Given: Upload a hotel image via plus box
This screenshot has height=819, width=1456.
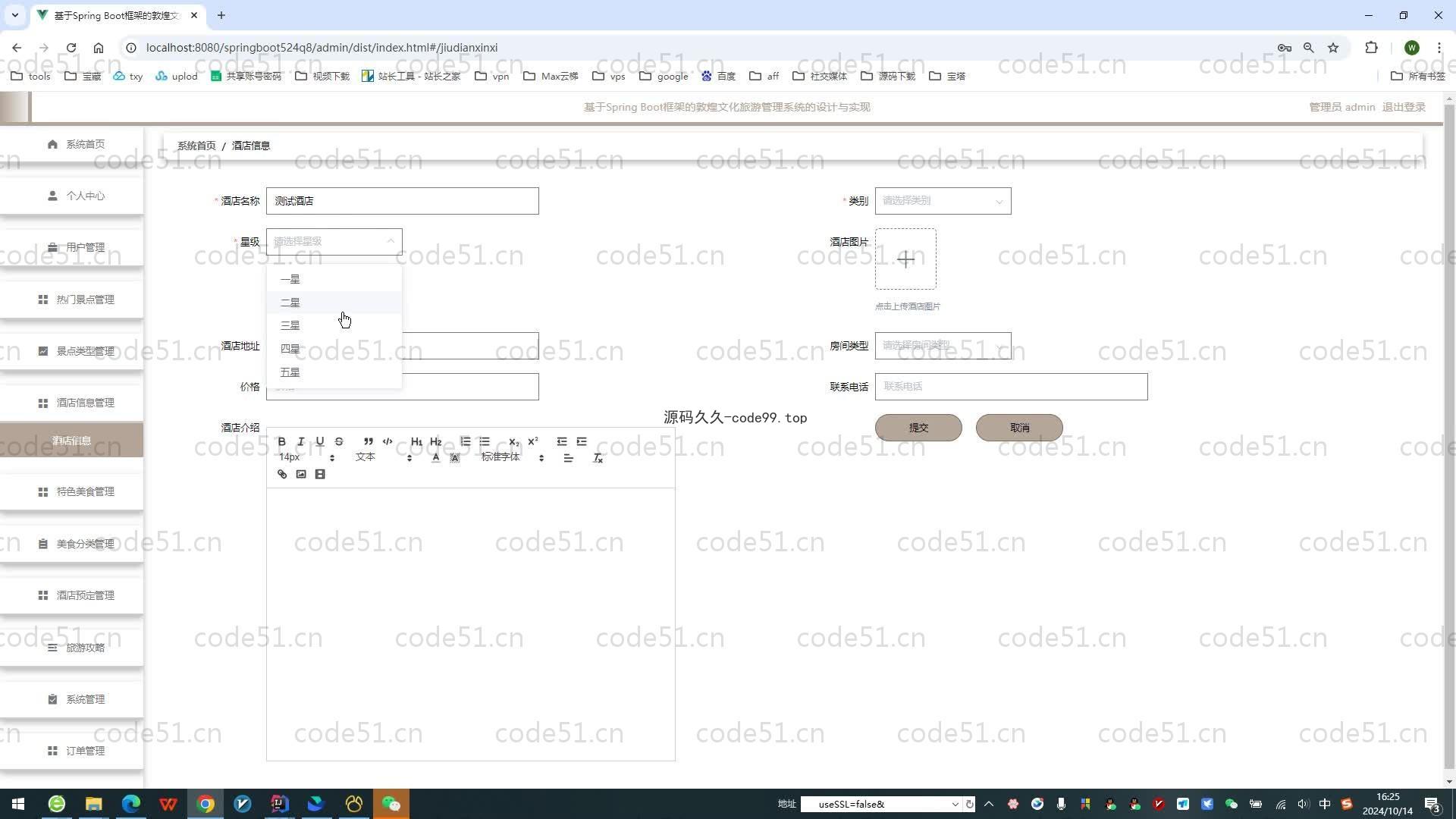Looking at the screenshot, I should tap(905, 259).
